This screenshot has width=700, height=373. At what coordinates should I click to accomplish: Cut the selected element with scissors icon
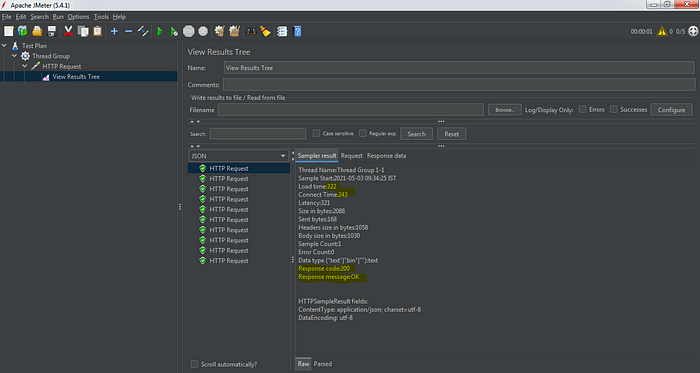tap(68, 31)
